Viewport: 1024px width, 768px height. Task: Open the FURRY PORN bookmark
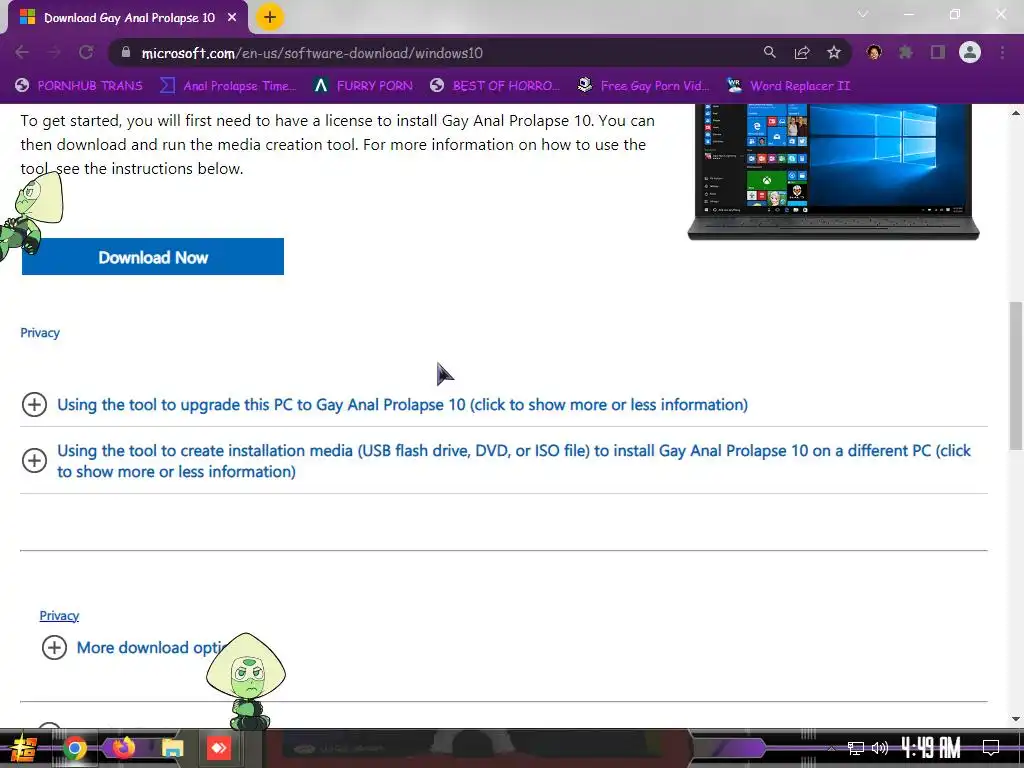363,86
